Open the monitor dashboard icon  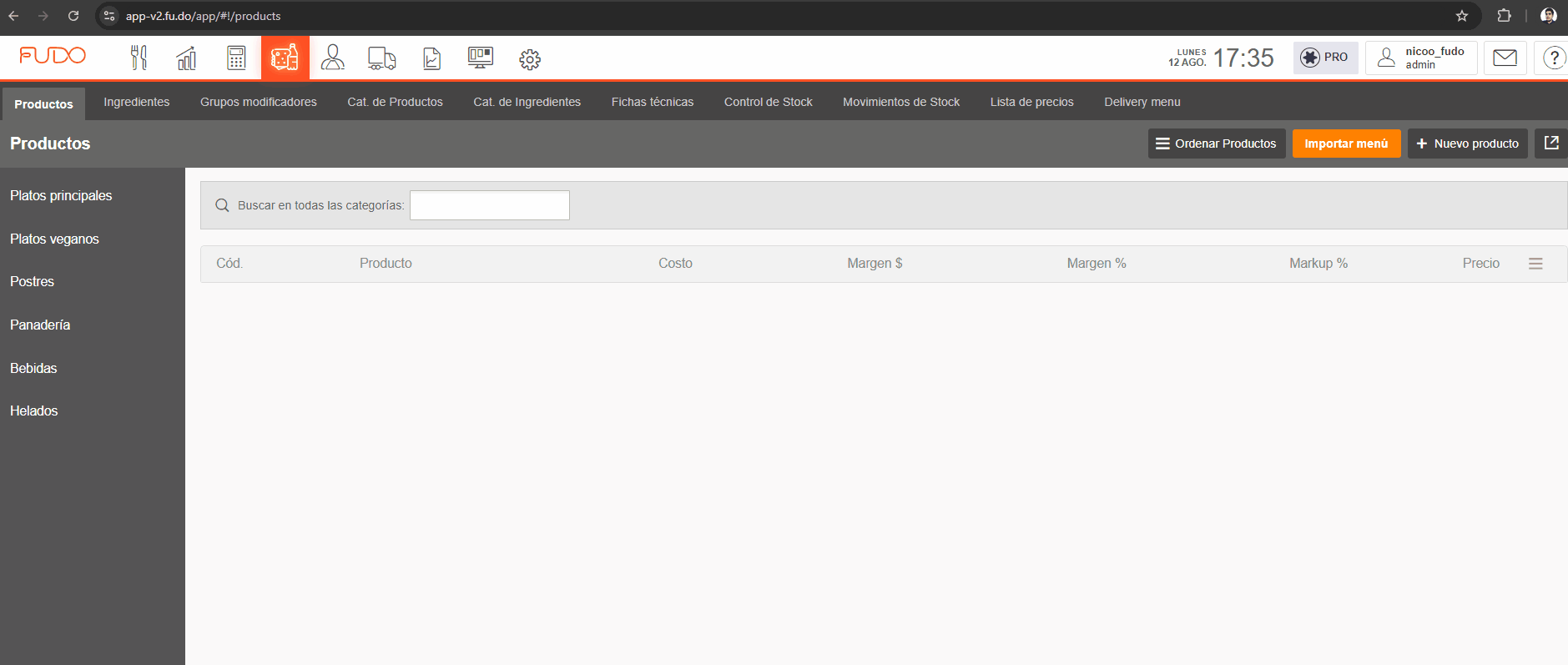tap(481, 58)
